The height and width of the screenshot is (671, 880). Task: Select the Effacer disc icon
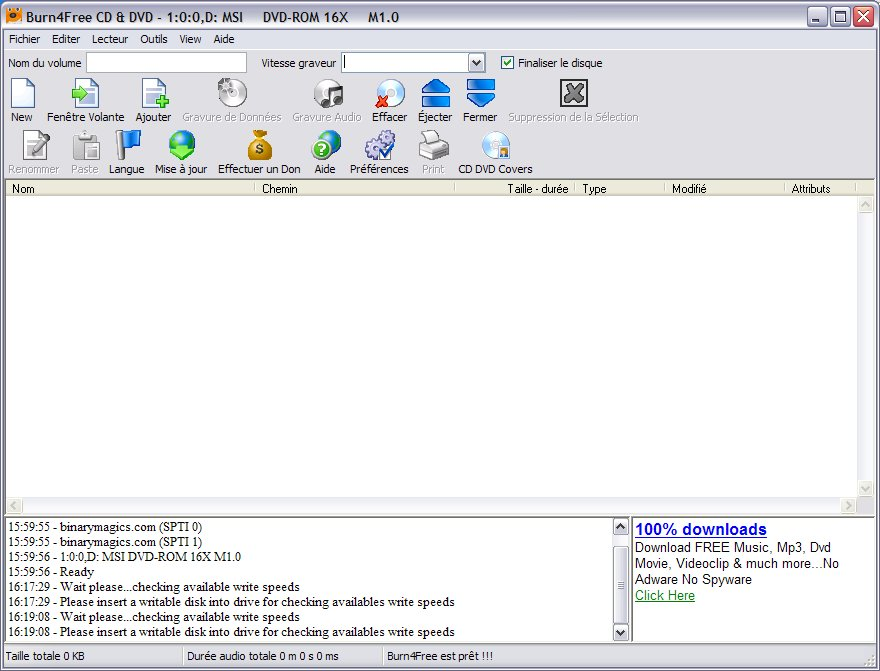pyautogui.click(x=390, y=93)
